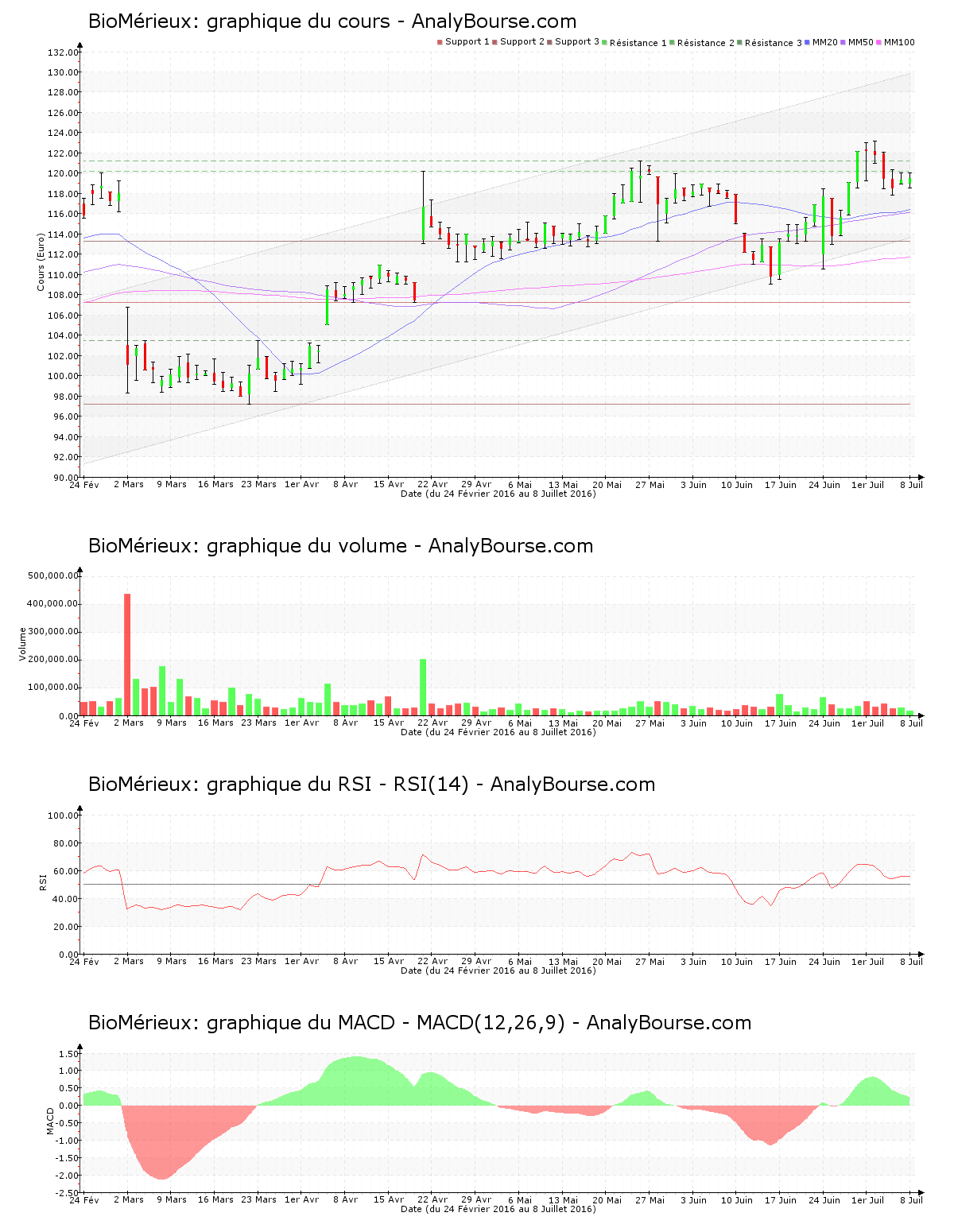Click the 100.00 value on RSI axis

[63, 816]
